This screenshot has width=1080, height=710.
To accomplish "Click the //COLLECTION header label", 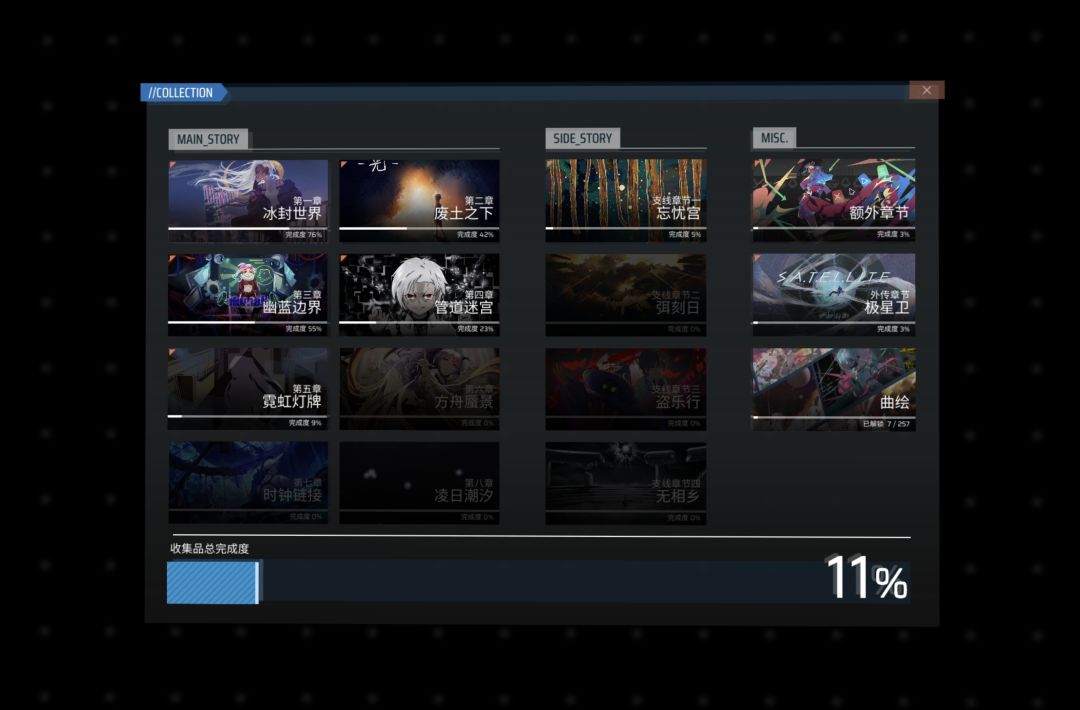I will (182, 92).
